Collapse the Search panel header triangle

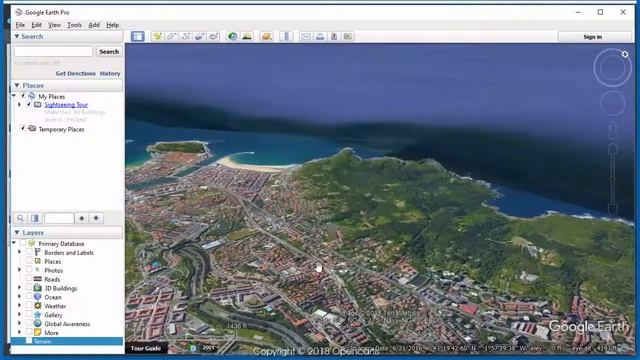click(17, 36)
